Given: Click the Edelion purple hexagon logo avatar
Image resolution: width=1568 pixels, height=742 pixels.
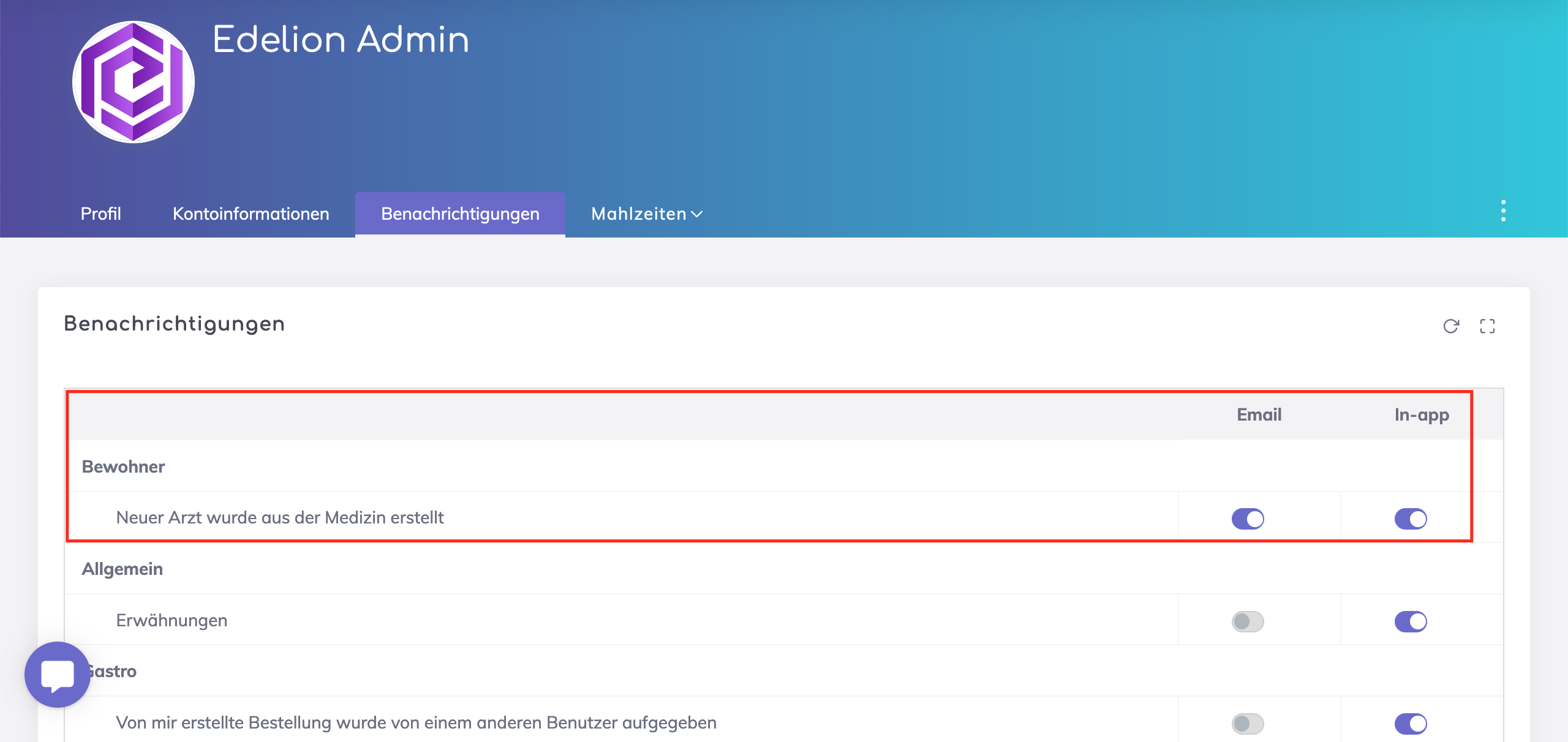Looking at the screenshot, I should click(x=134, y=82).
